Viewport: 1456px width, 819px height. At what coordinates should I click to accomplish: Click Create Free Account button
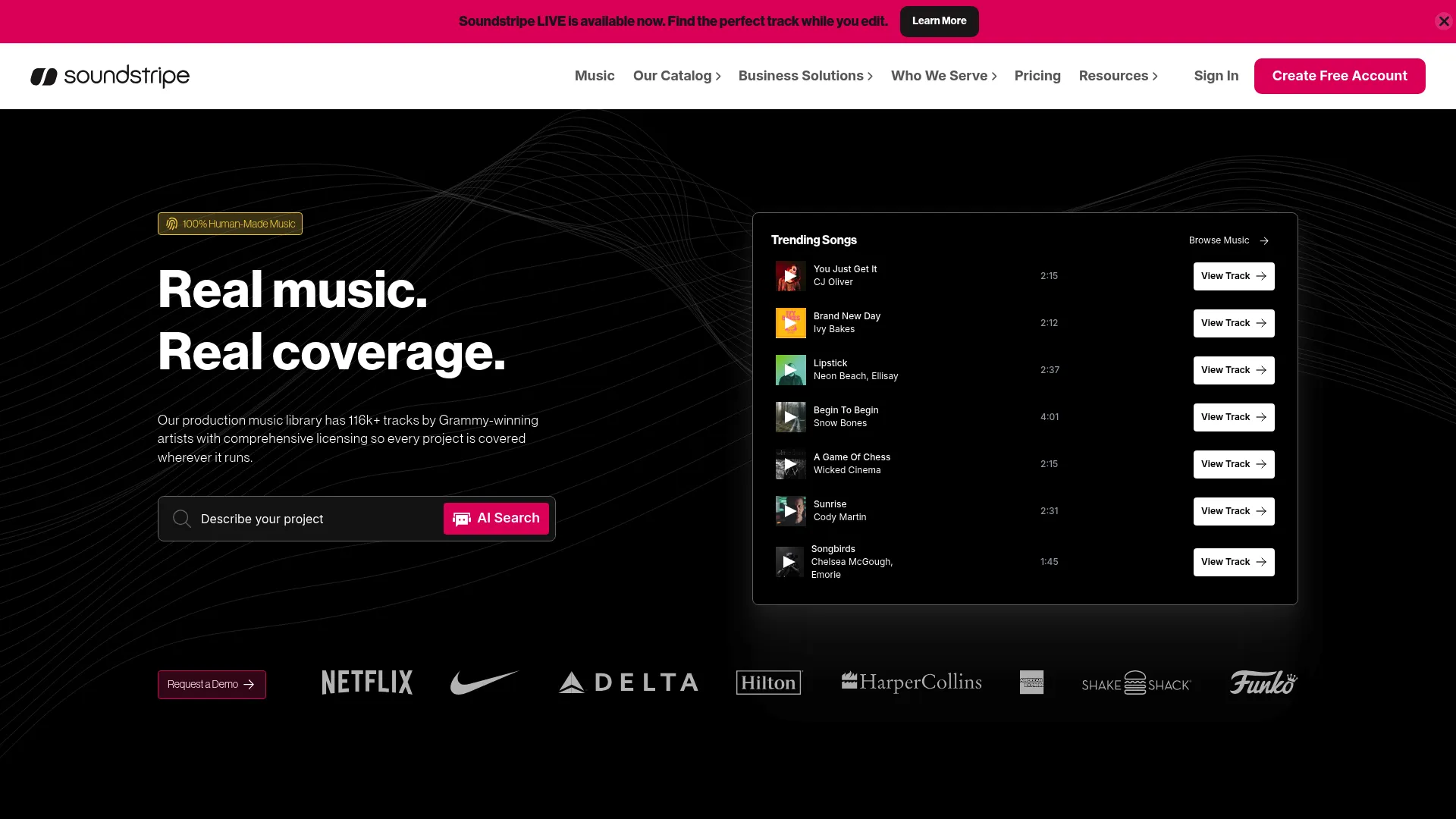[x=1339, y=76]
